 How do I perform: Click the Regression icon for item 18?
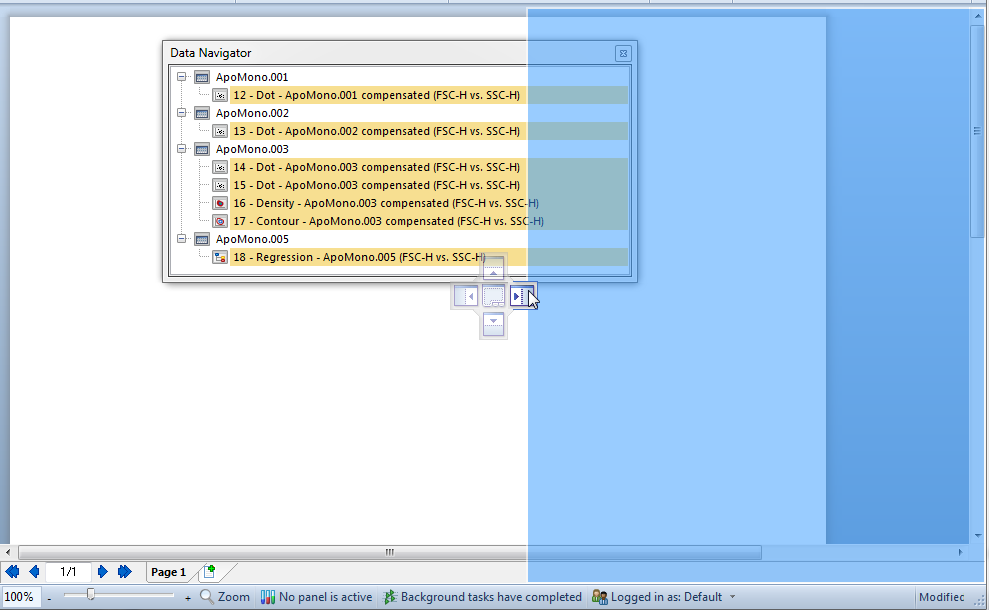pos(220,257)
